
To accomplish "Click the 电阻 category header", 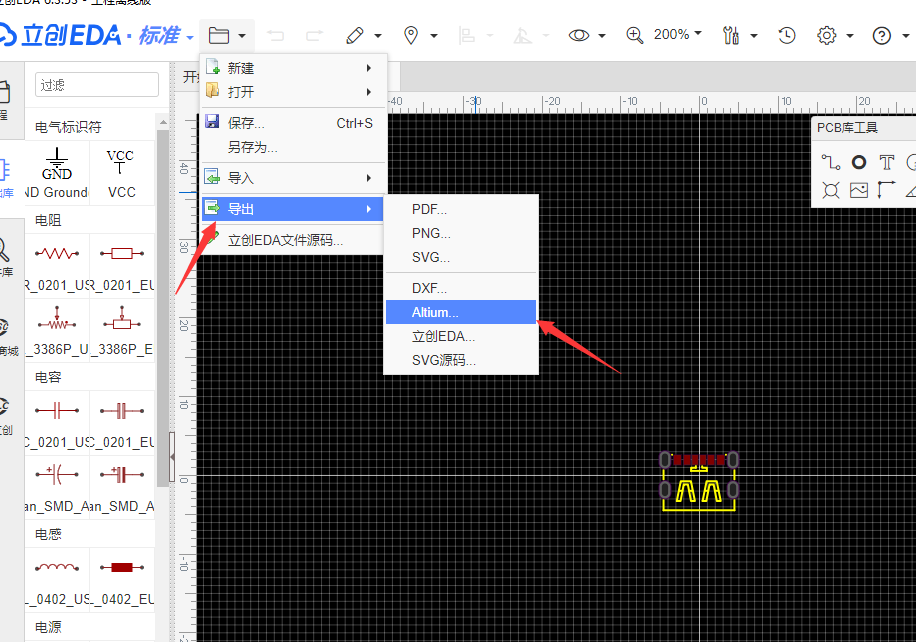I will coord(48,220).
